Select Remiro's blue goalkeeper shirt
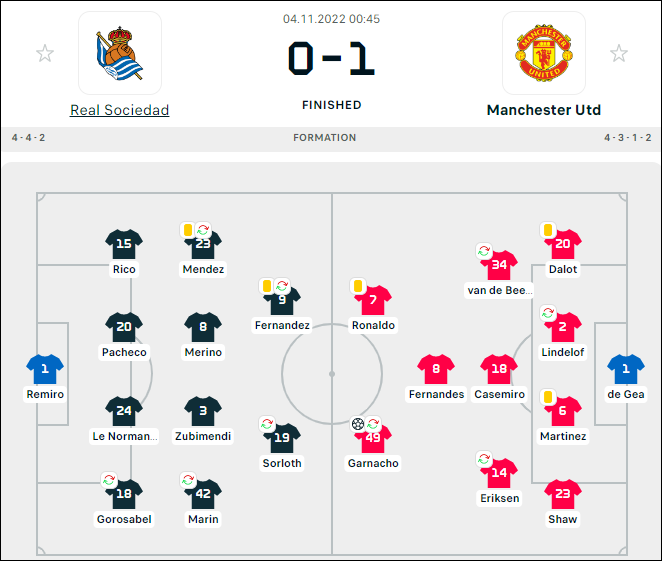This screenshot has height=561, width=662. click(x=45, y=369)
